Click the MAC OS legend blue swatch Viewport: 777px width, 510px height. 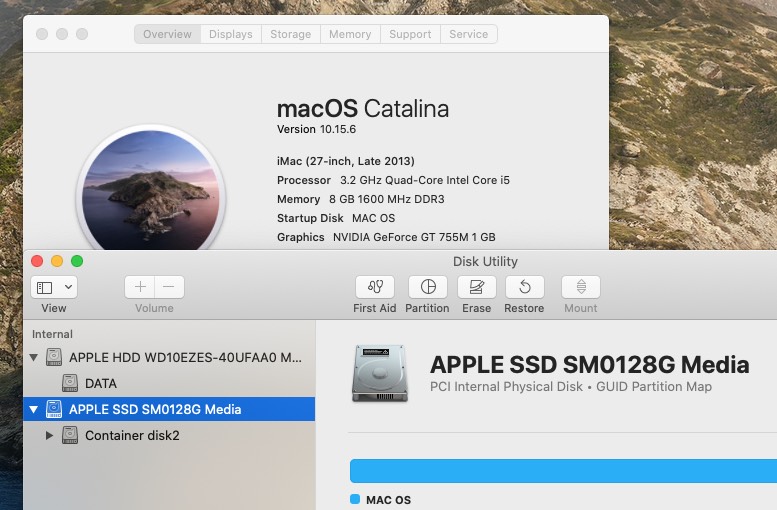point(355,499)
